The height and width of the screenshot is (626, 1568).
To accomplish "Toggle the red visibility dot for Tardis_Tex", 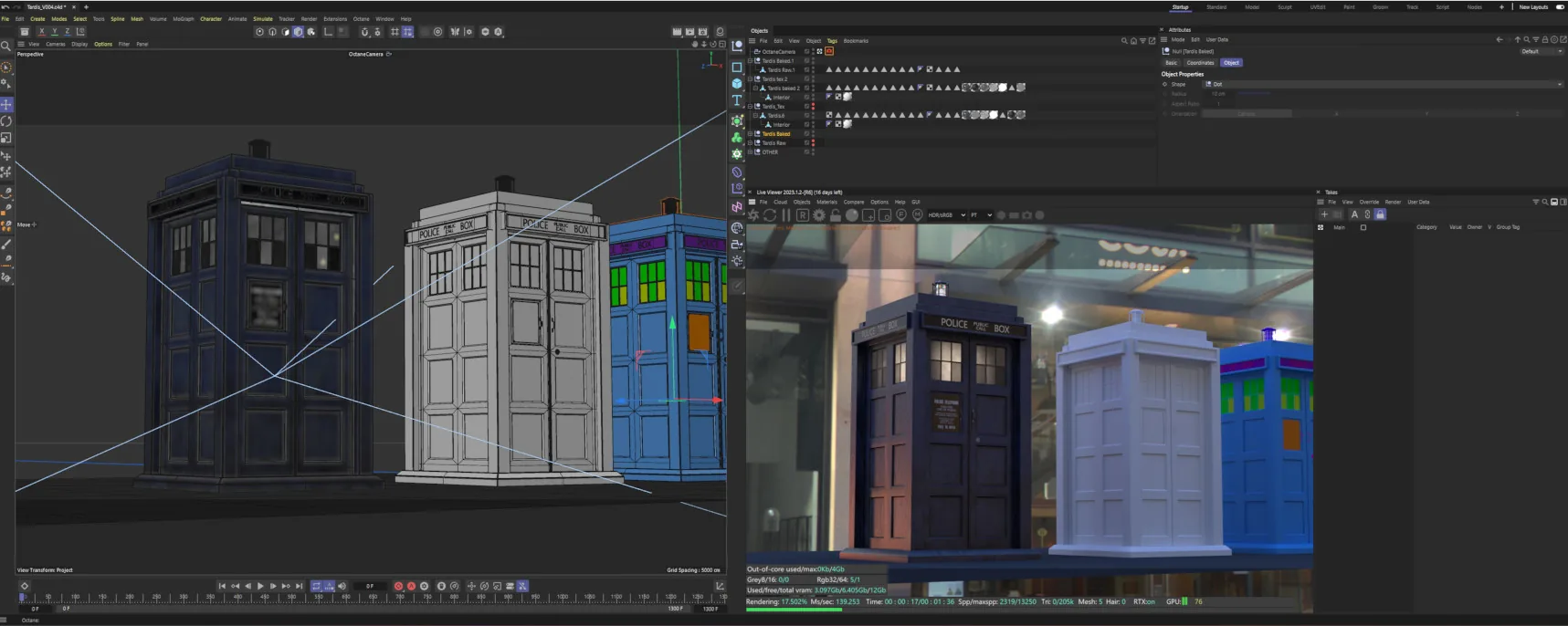I will 814,106.
